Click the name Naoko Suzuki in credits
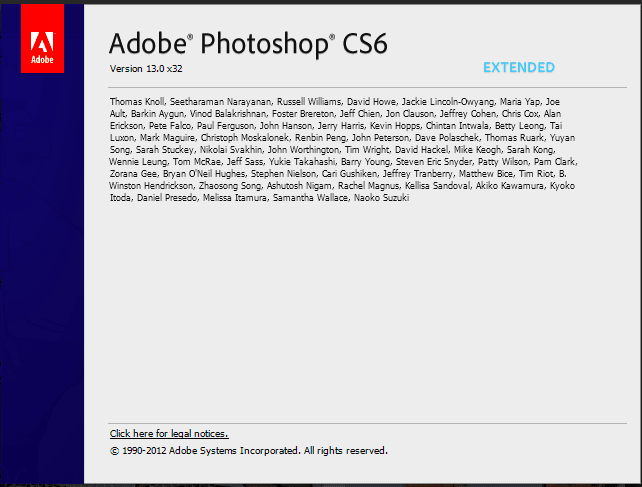The image size is (642, 487). 381,198
